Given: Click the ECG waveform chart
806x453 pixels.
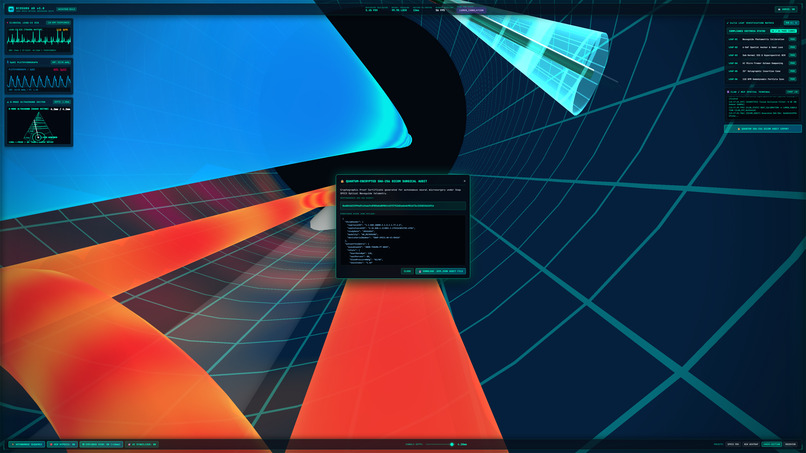Looking at the screenshot, I should coord(39,40).
